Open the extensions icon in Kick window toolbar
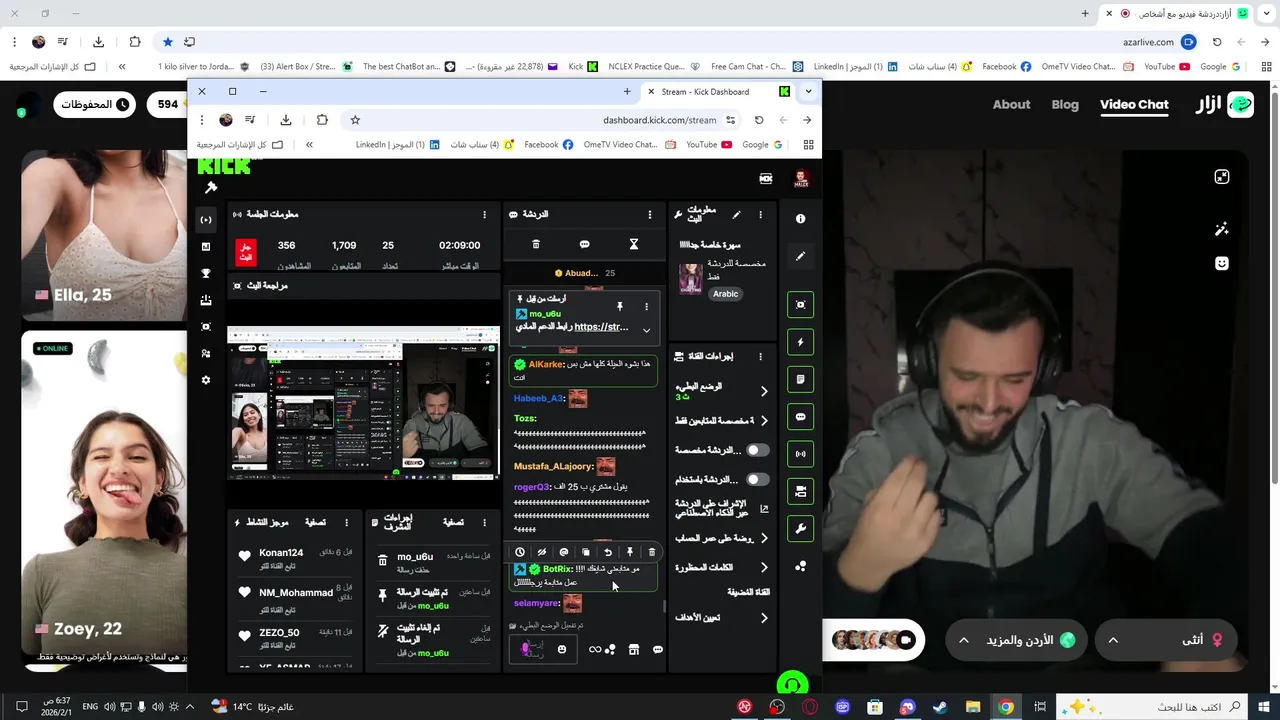The image size is (1280, 720). (x=322, y=120)
